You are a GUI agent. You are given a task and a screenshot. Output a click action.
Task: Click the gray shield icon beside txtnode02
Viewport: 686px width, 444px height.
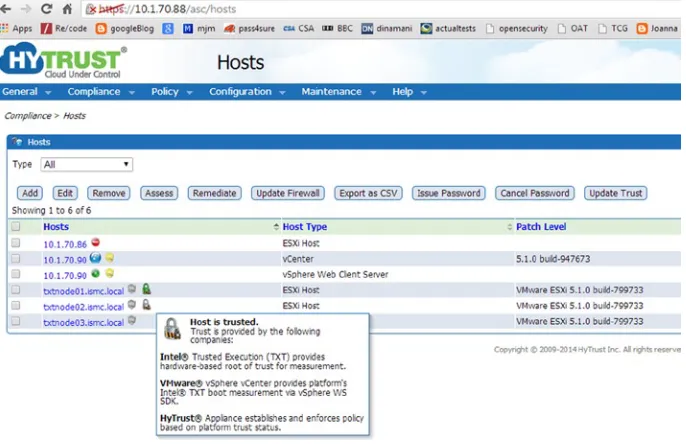[132, 305]
